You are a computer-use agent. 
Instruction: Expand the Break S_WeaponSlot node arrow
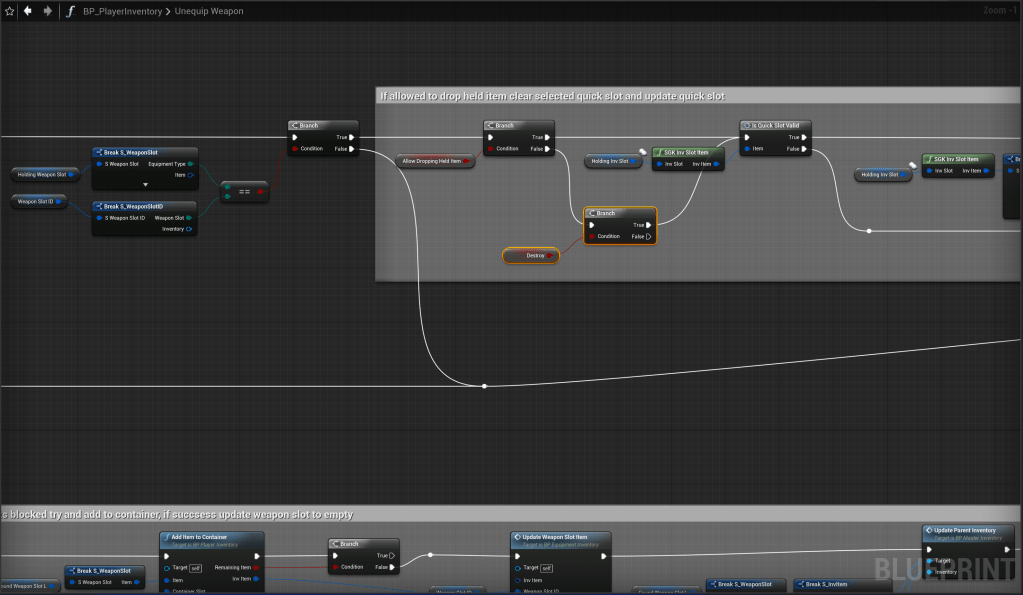point(145,185)
